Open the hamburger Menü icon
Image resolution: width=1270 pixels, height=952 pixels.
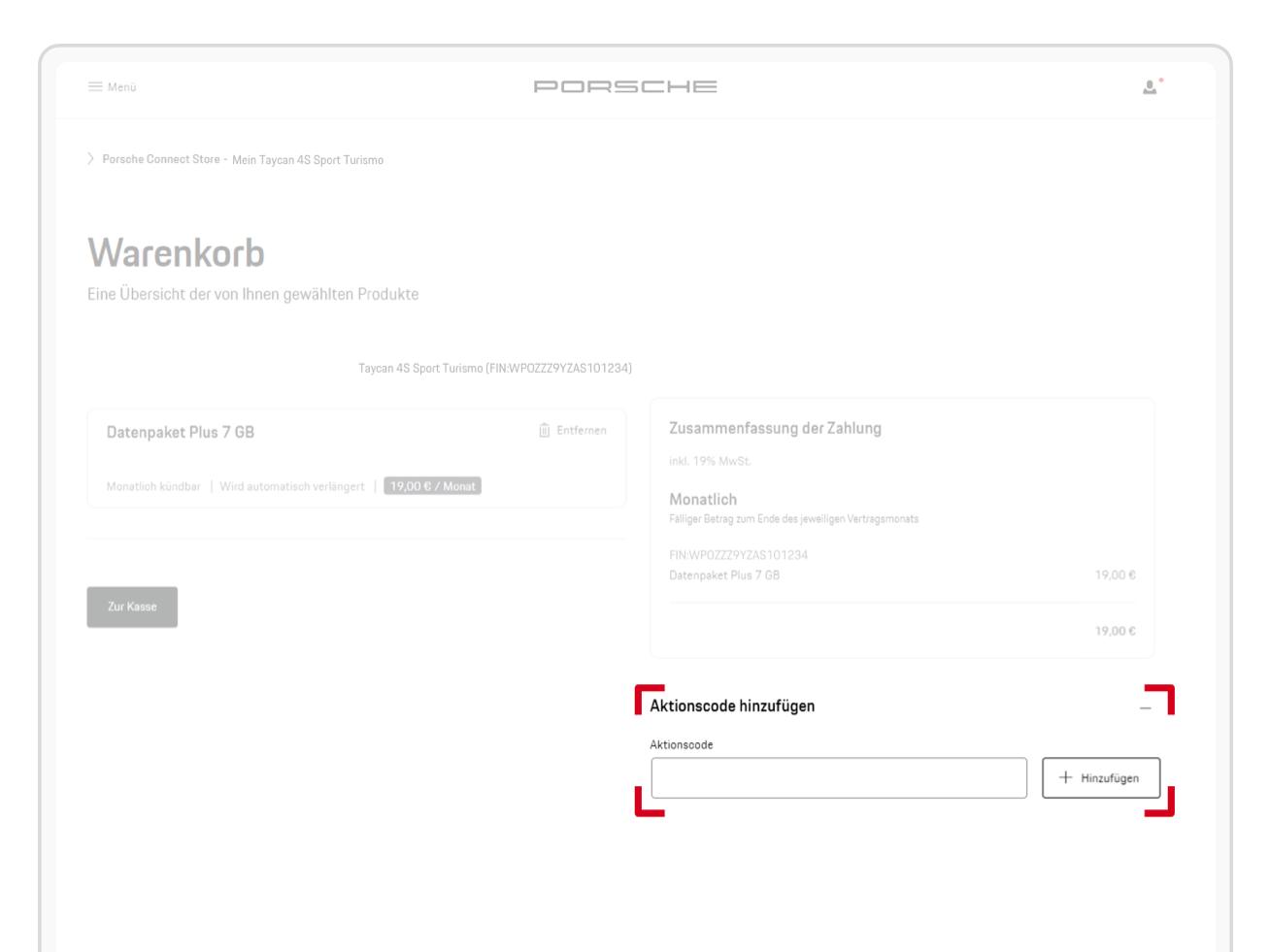point(95,86)
